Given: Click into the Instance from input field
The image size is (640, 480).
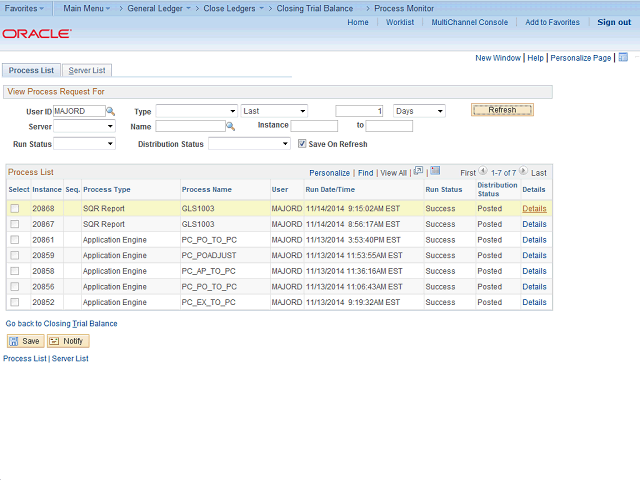Looking at the screenshot, I should click(x=314, y=126).
